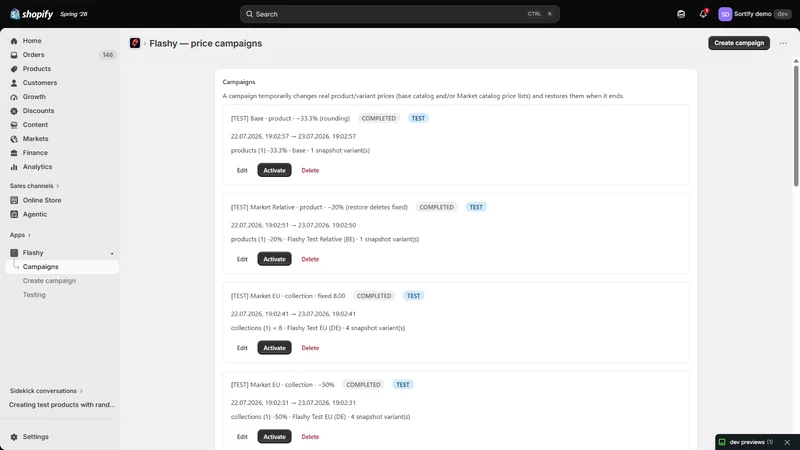Screen dimensions: 800x450
Task: Click the Content sidebar icon
Action: tap(14, 124)
